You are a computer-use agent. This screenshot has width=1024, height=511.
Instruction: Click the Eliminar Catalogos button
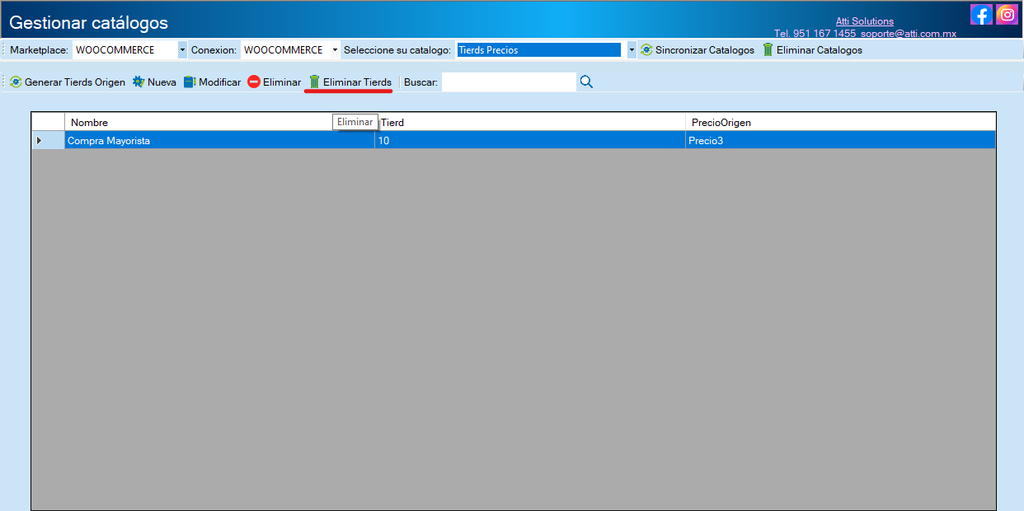[x=812, y=50]
